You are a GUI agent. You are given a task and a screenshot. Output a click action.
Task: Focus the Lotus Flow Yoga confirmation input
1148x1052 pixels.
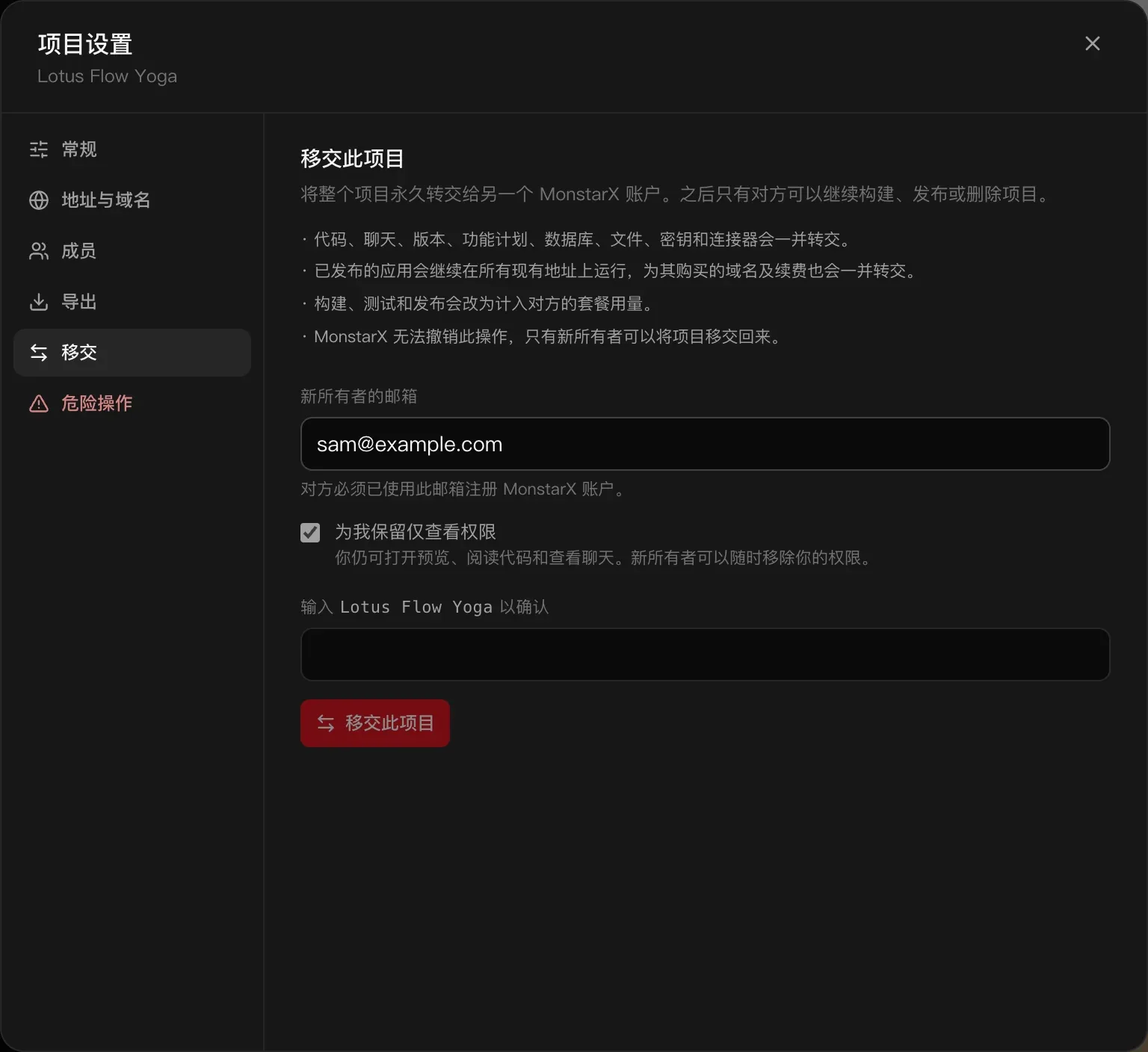pyautogui.click(x=705, y=655)
